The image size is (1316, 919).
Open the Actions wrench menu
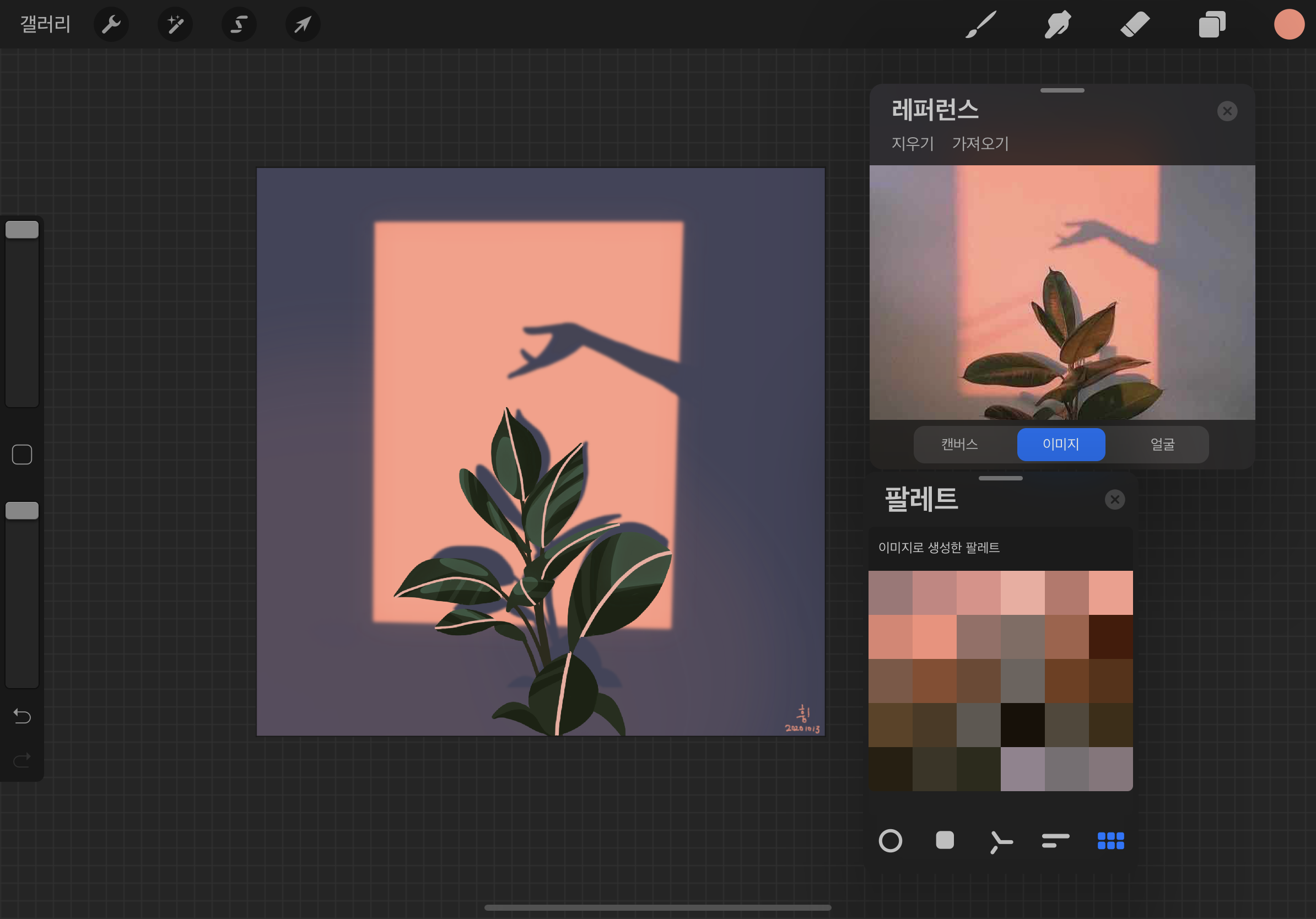click(x=111, y=25)
